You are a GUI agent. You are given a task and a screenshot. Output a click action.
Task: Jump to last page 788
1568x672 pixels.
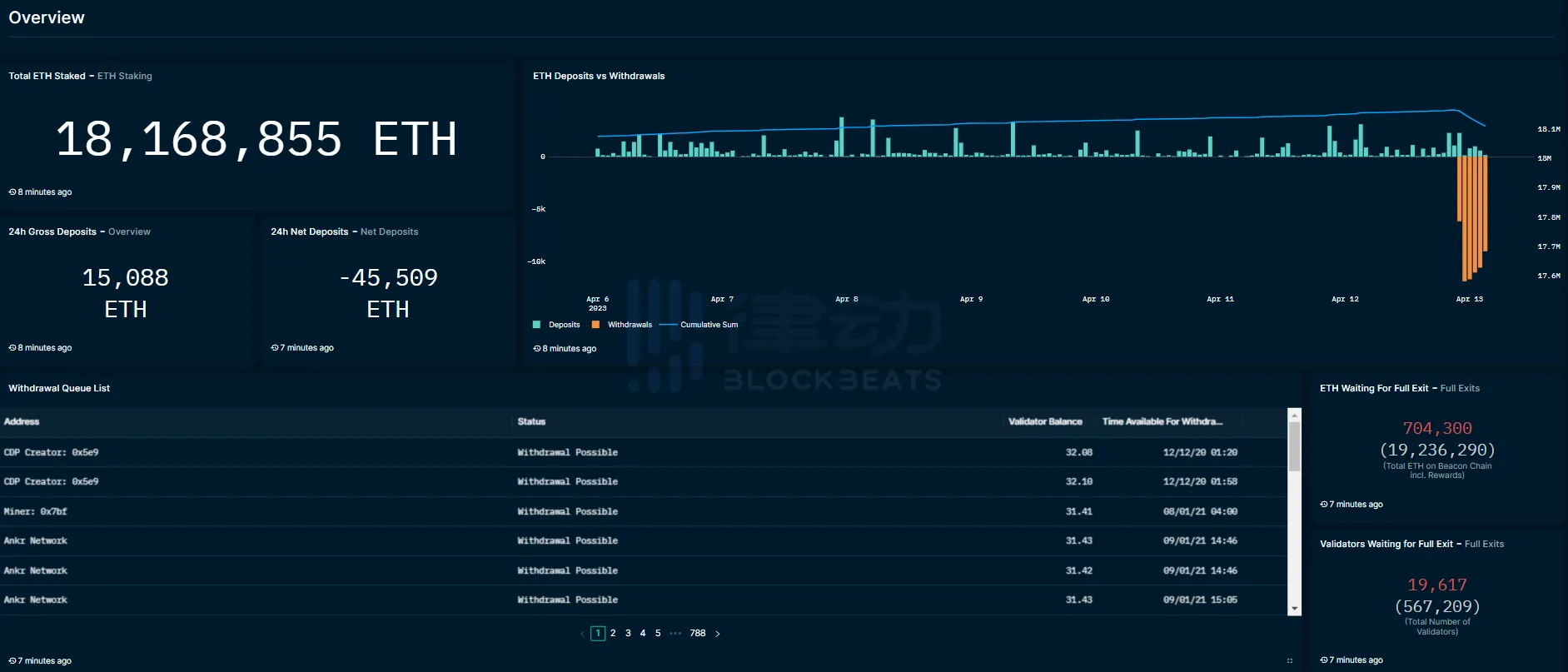pos(698,634)
